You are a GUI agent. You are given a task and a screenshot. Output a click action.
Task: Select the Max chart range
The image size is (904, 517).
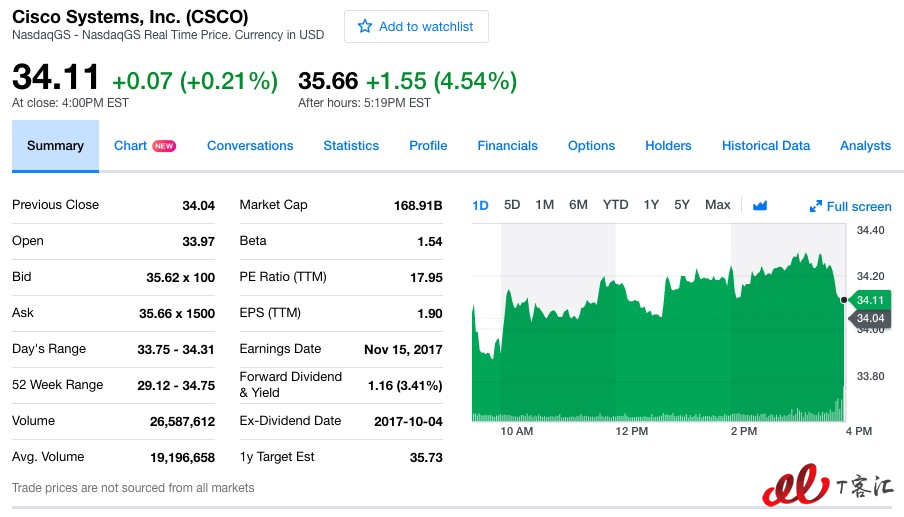(718, 205)
